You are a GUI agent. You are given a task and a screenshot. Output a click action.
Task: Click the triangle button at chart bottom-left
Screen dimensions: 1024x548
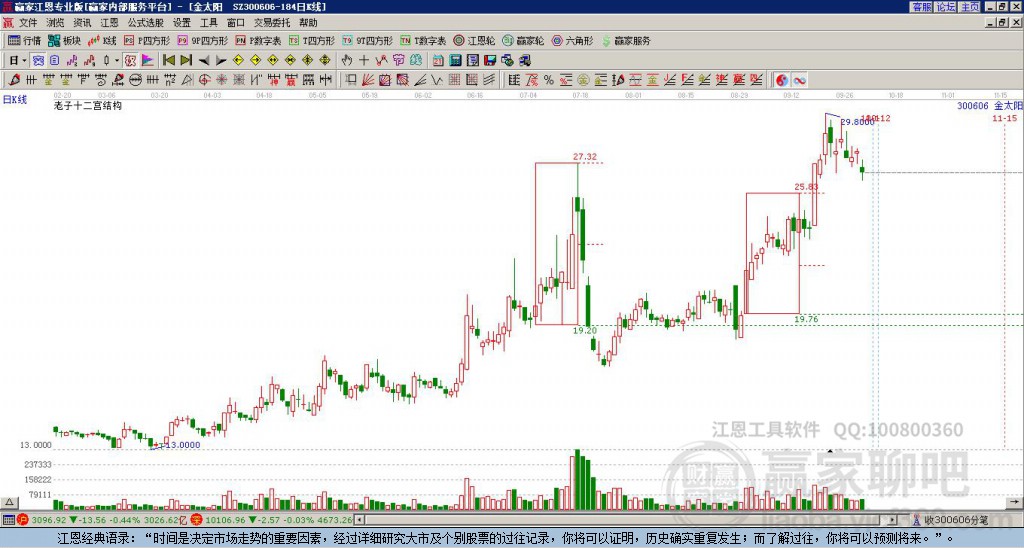8,502
